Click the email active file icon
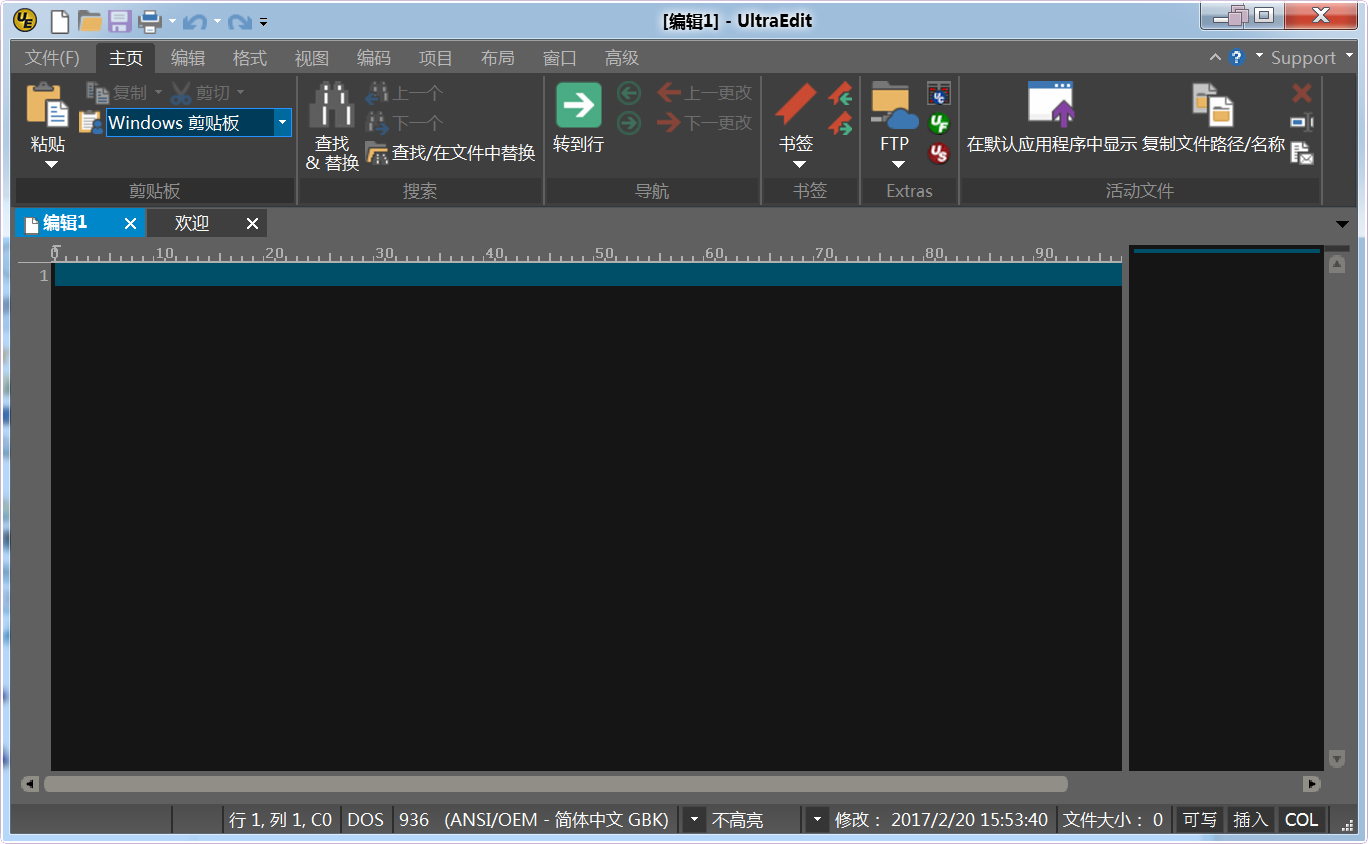The image size is (1368, 844). 1302,153
